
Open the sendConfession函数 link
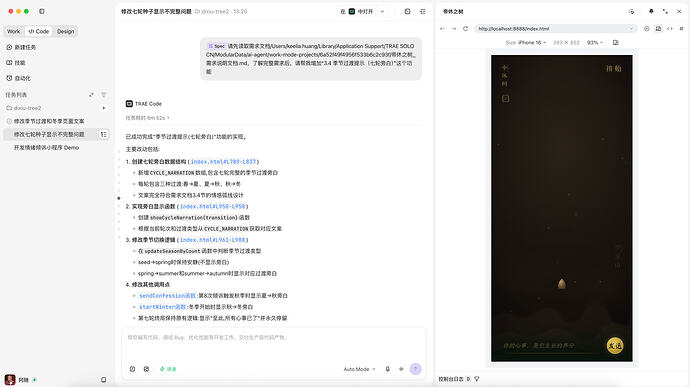[x=167, y=295]
